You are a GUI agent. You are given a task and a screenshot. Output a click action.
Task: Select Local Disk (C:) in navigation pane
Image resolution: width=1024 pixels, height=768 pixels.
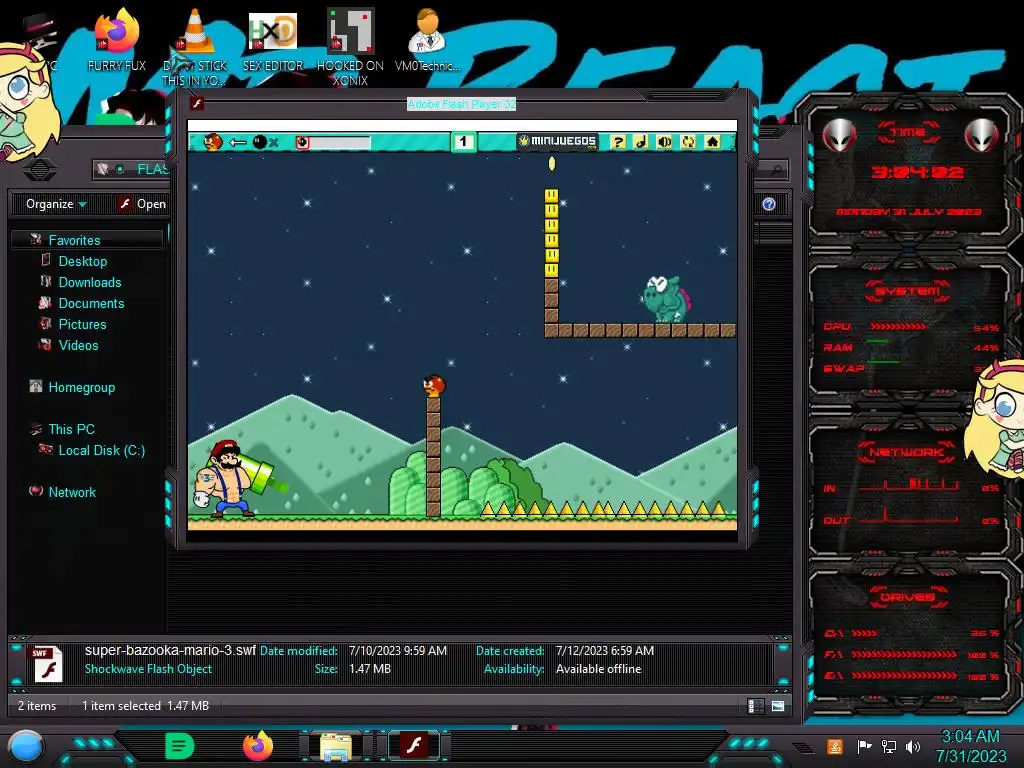(101, 450)
